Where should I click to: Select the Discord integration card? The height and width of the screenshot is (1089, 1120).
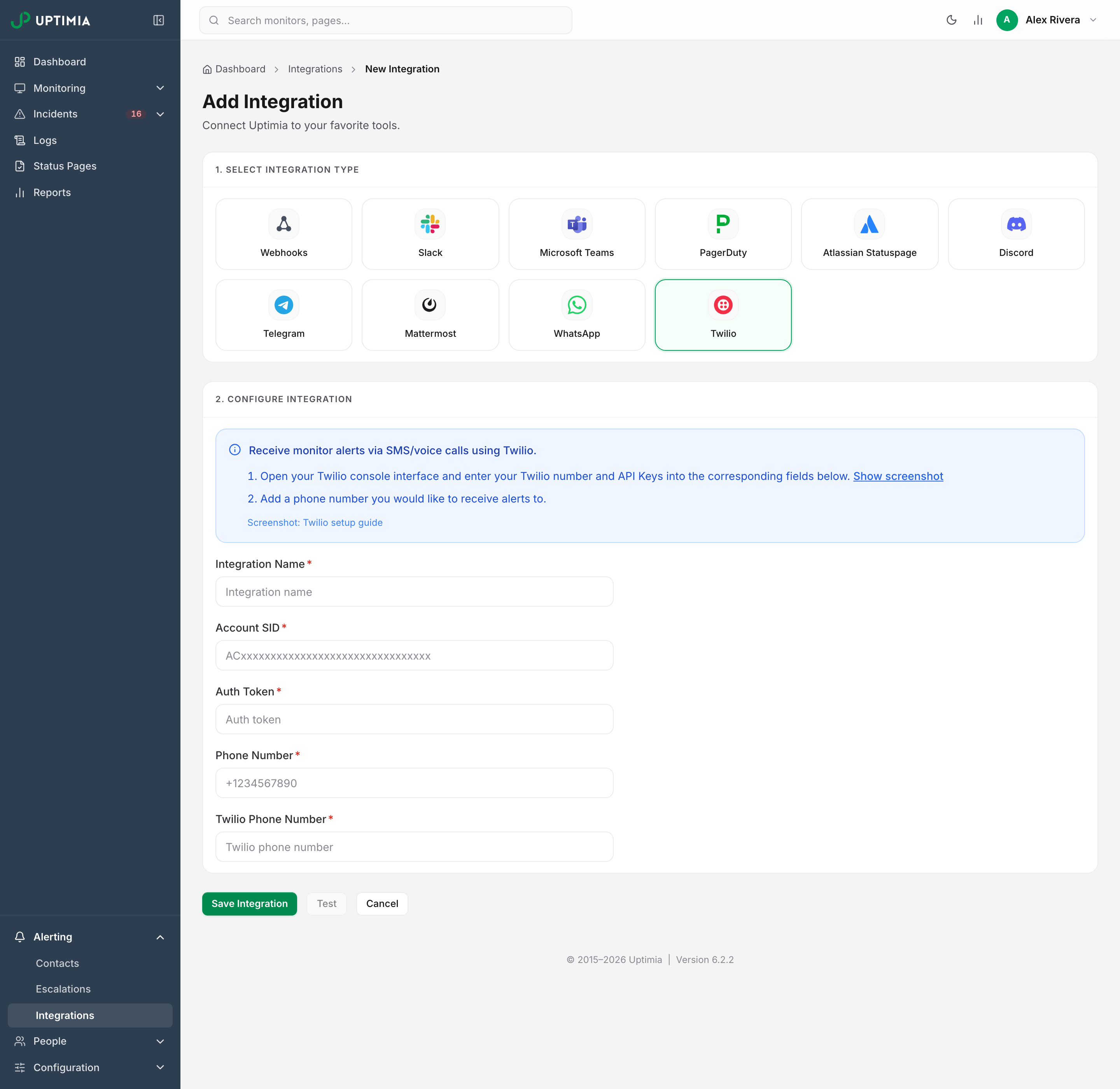[1016, 234]
